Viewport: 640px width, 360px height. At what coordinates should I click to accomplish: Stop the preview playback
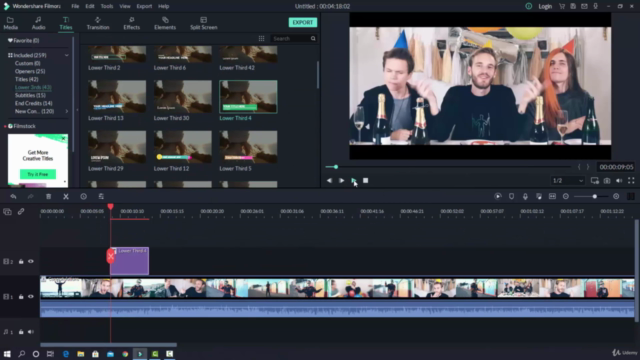(x=365, y=180)
